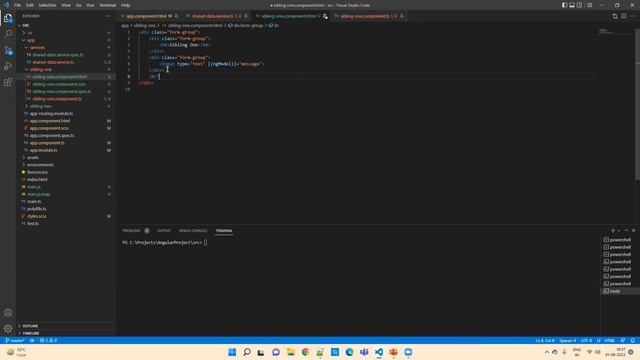Switch to the Debug Console panel tab

pos(193,231)
